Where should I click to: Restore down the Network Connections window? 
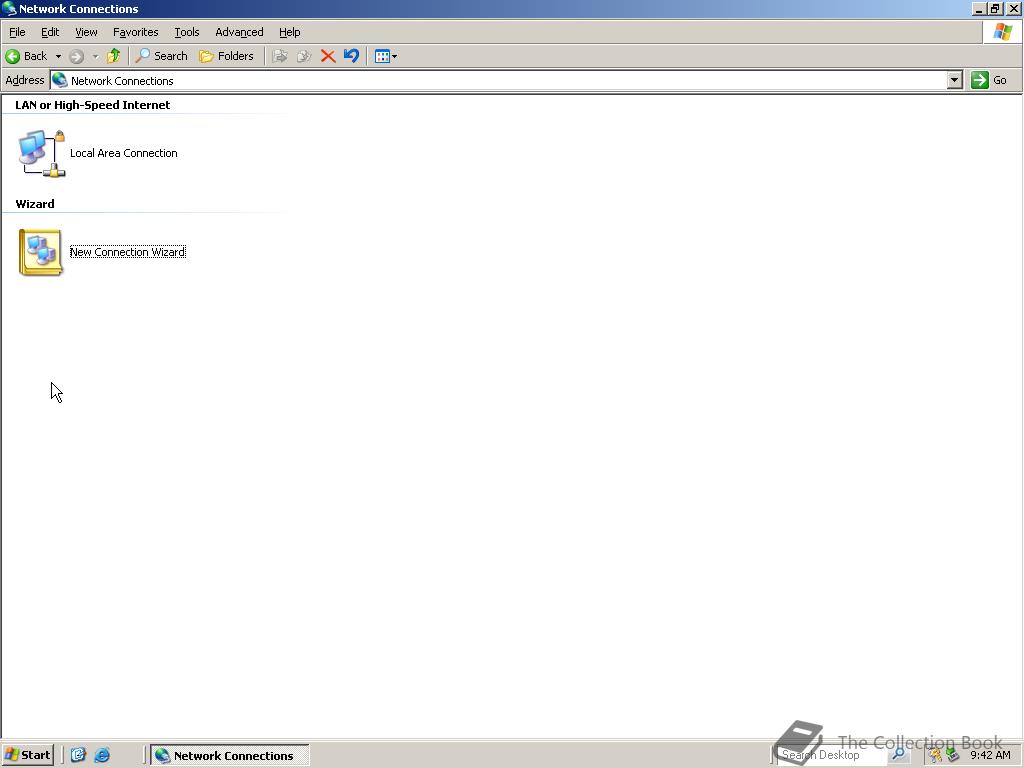[995, 8]
